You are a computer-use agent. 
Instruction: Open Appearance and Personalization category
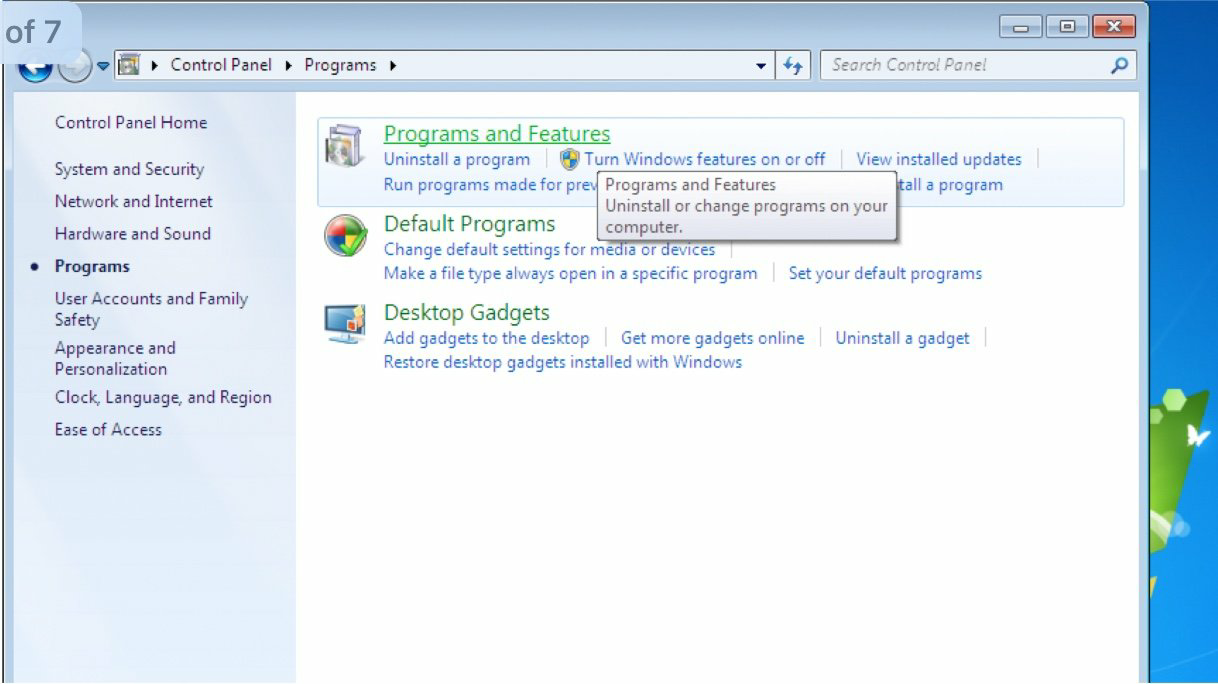coord(115,358)
